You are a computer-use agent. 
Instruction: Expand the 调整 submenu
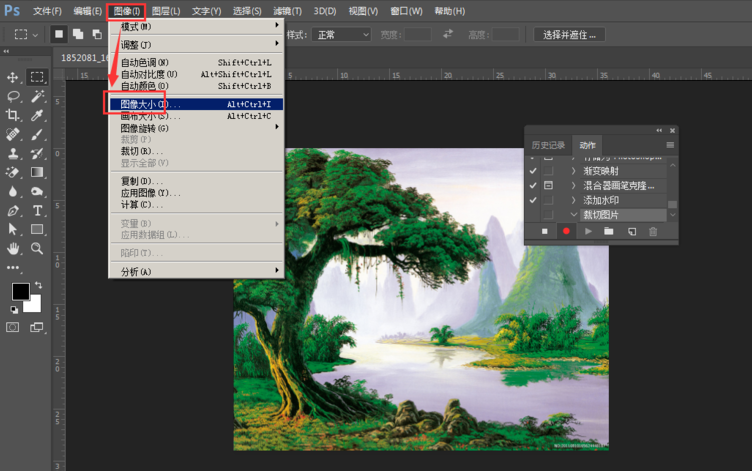tap(197, 45)
